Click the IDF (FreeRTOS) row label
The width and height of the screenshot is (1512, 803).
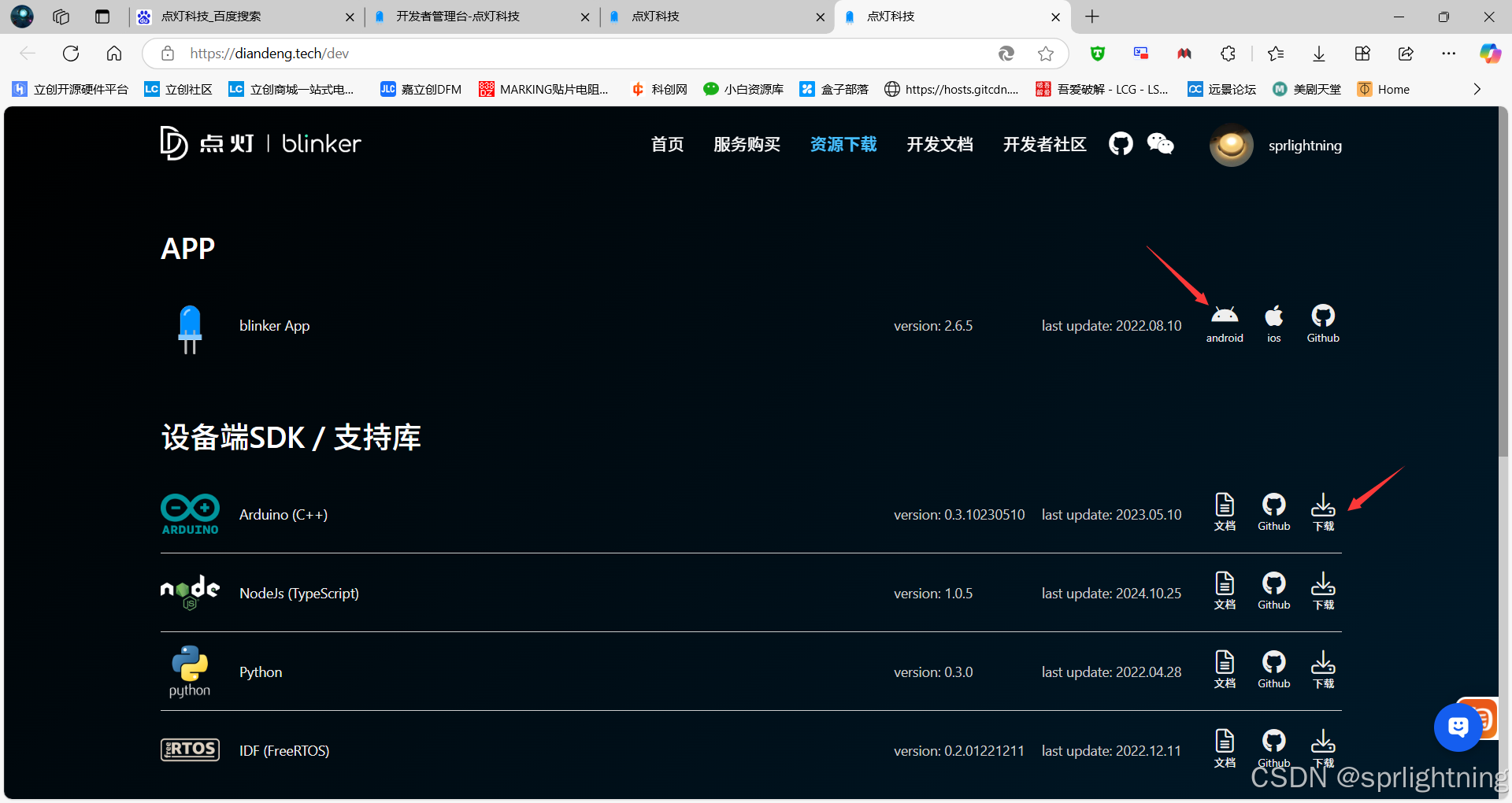(x=284, y=750)
